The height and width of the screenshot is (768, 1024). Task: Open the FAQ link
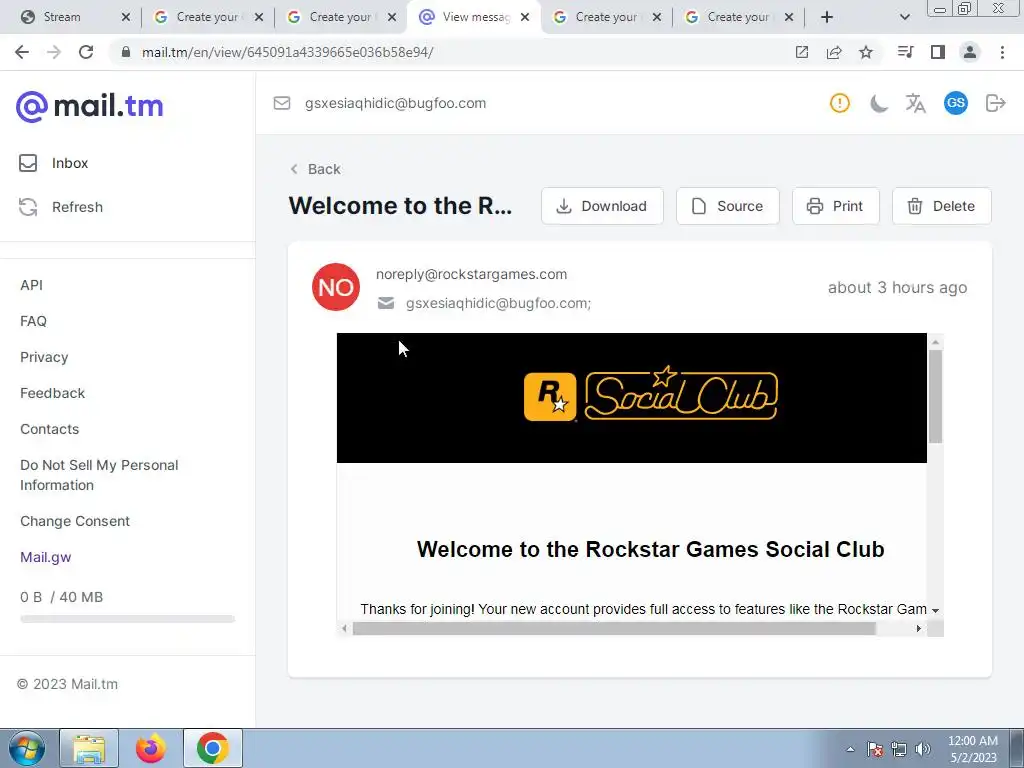33,321
